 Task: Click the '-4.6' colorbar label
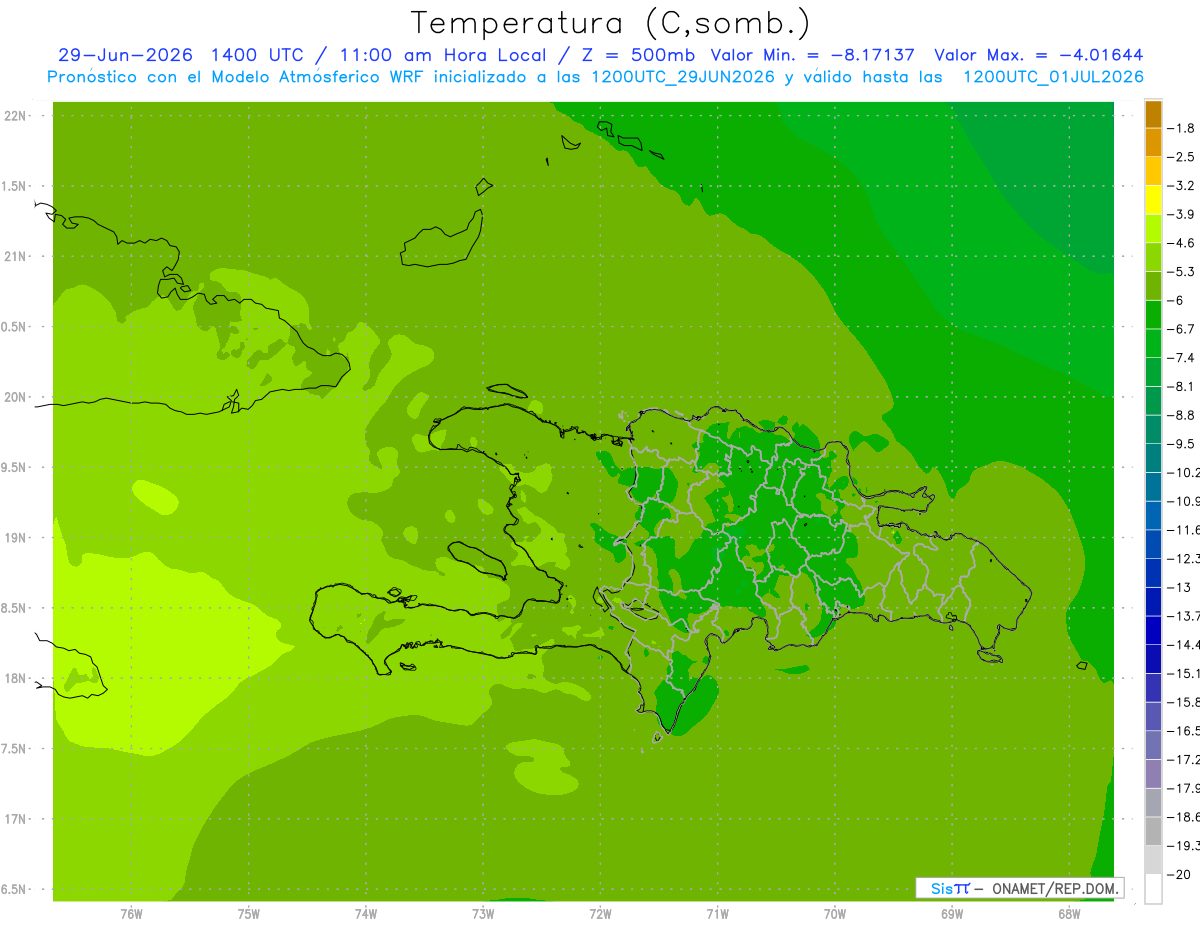pyautogui.click(x=1181, y=243)
